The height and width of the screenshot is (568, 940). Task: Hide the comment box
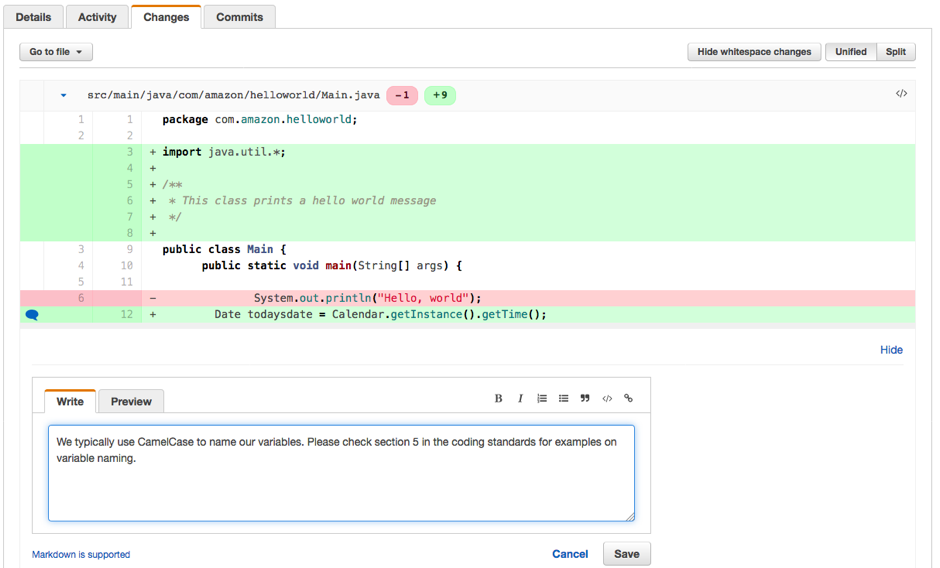(891, 350)
